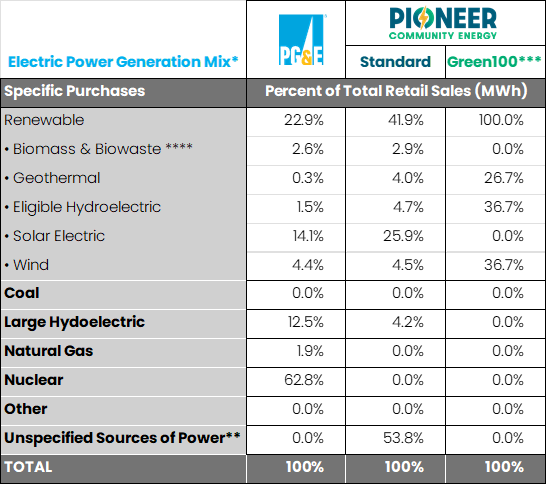This screenshot has height=485, width=547.
Task: Click the Electric Power Generation Mix title
Action: click(x=123, y=62)
